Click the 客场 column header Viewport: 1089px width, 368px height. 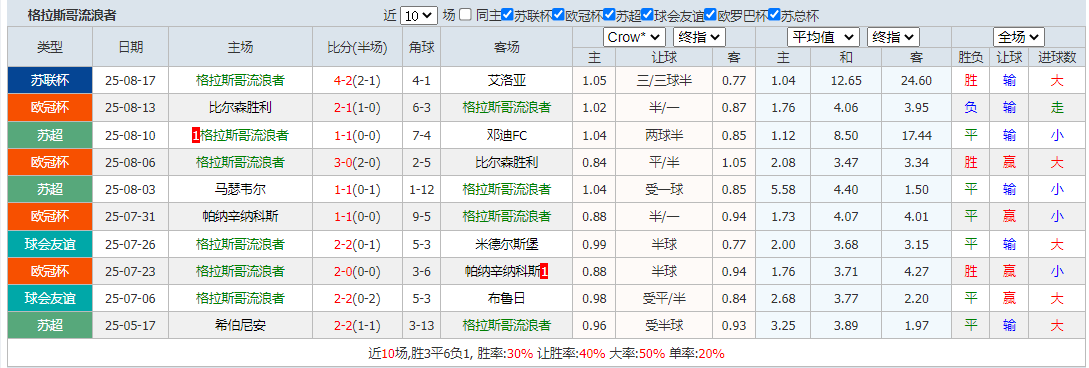point(506,47)
